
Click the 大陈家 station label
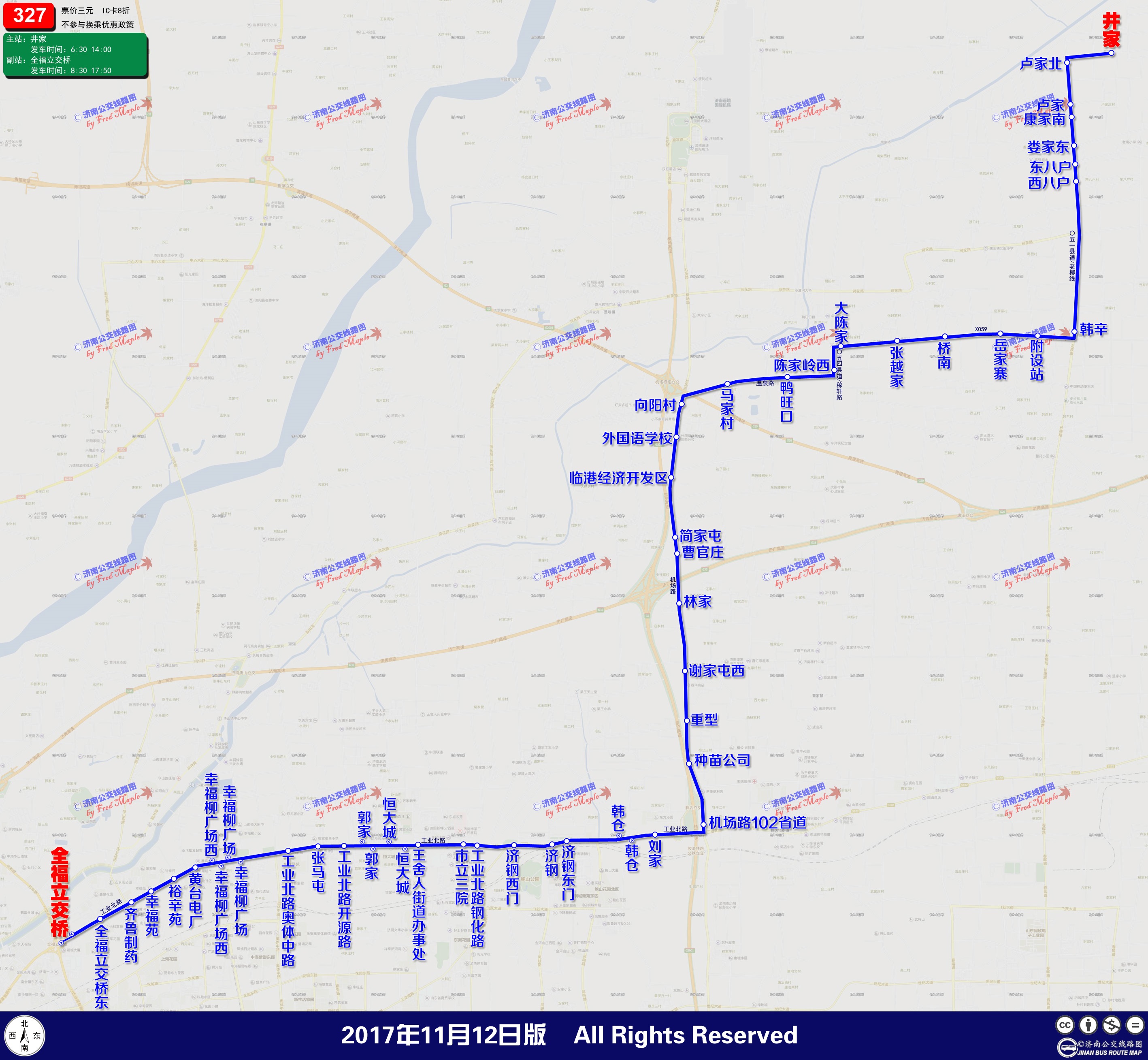pos(841,323)
